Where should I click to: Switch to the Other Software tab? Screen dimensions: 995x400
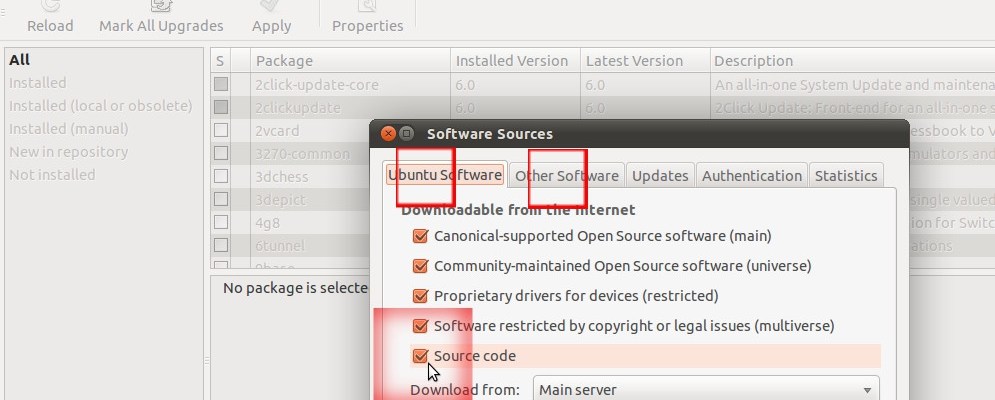click(x=566, y=176)
